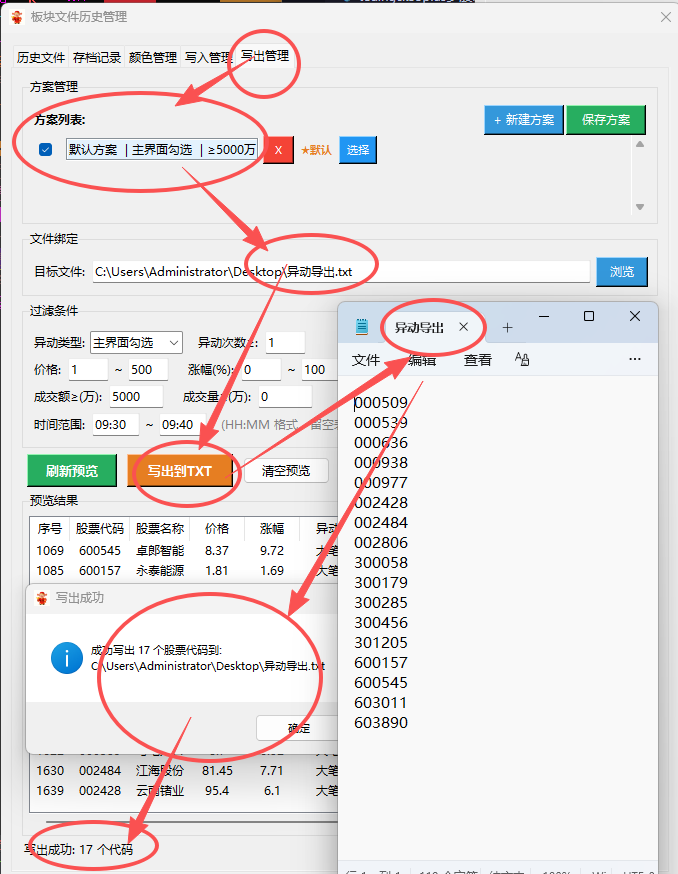Click the maximum 涨幅 field showing 100
The width and height of the screenshot is (678, 874).
[x=319, y=370]
